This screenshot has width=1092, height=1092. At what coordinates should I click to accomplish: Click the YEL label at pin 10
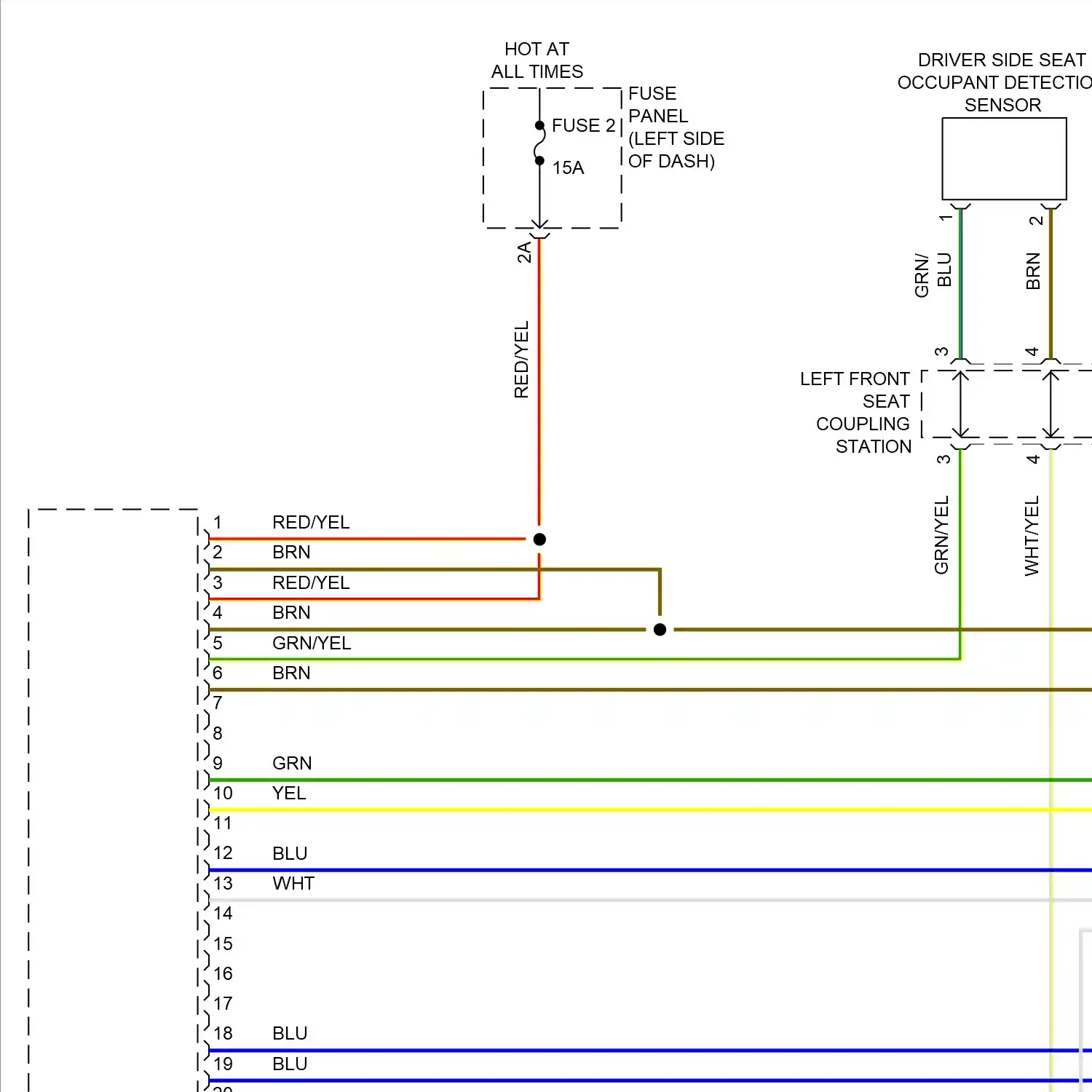click(289, 794)
